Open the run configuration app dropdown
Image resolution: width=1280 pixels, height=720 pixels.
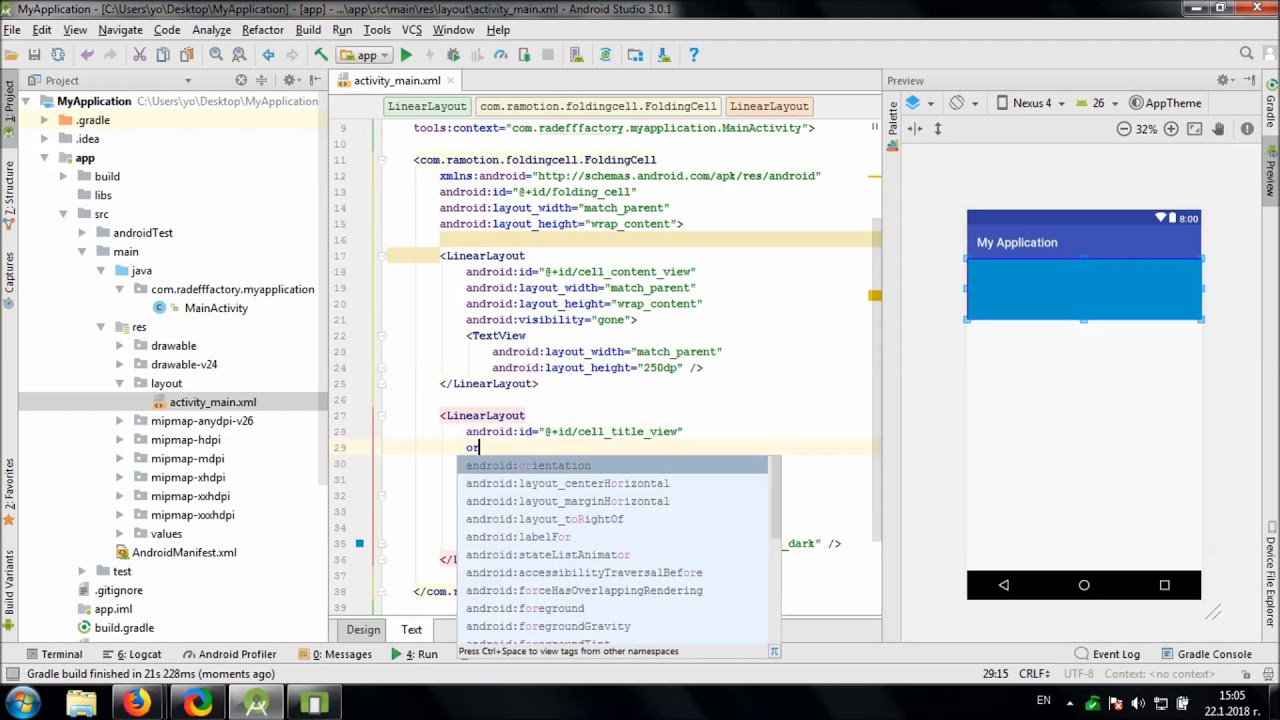pyautogui.click(x=364, y=55)
